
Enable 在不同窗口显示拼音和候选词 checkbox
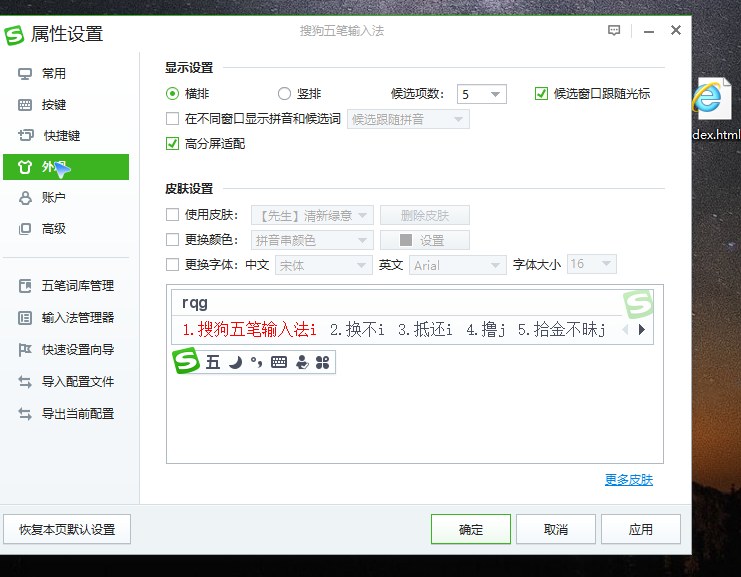[x=172, y=119]
